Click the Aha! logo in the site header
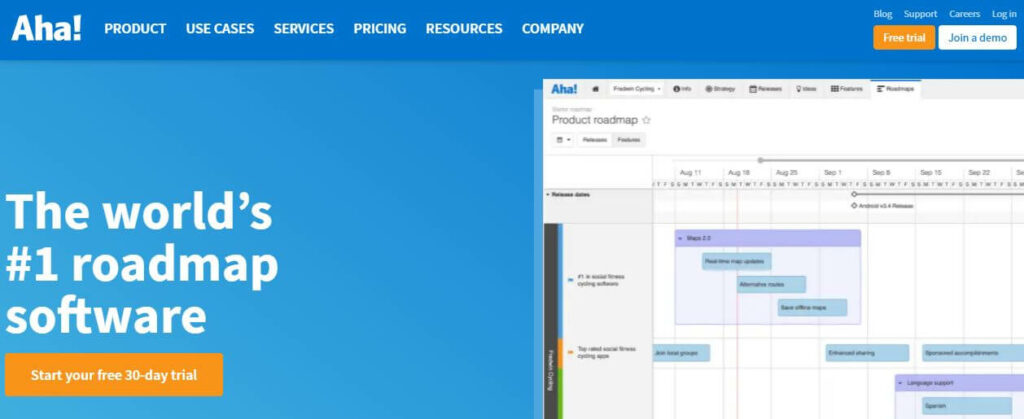This screenshot has width=1024, height=419. [46, 29]
